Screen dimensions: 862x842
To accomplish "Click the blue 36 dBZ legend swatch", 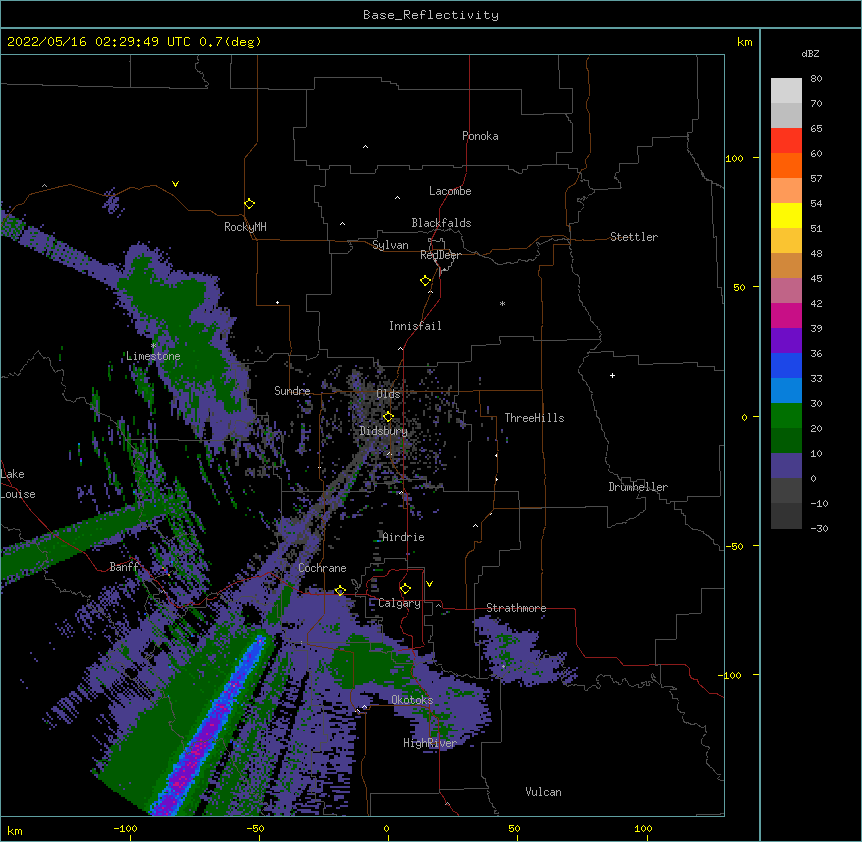I will [x=786, y=365].
